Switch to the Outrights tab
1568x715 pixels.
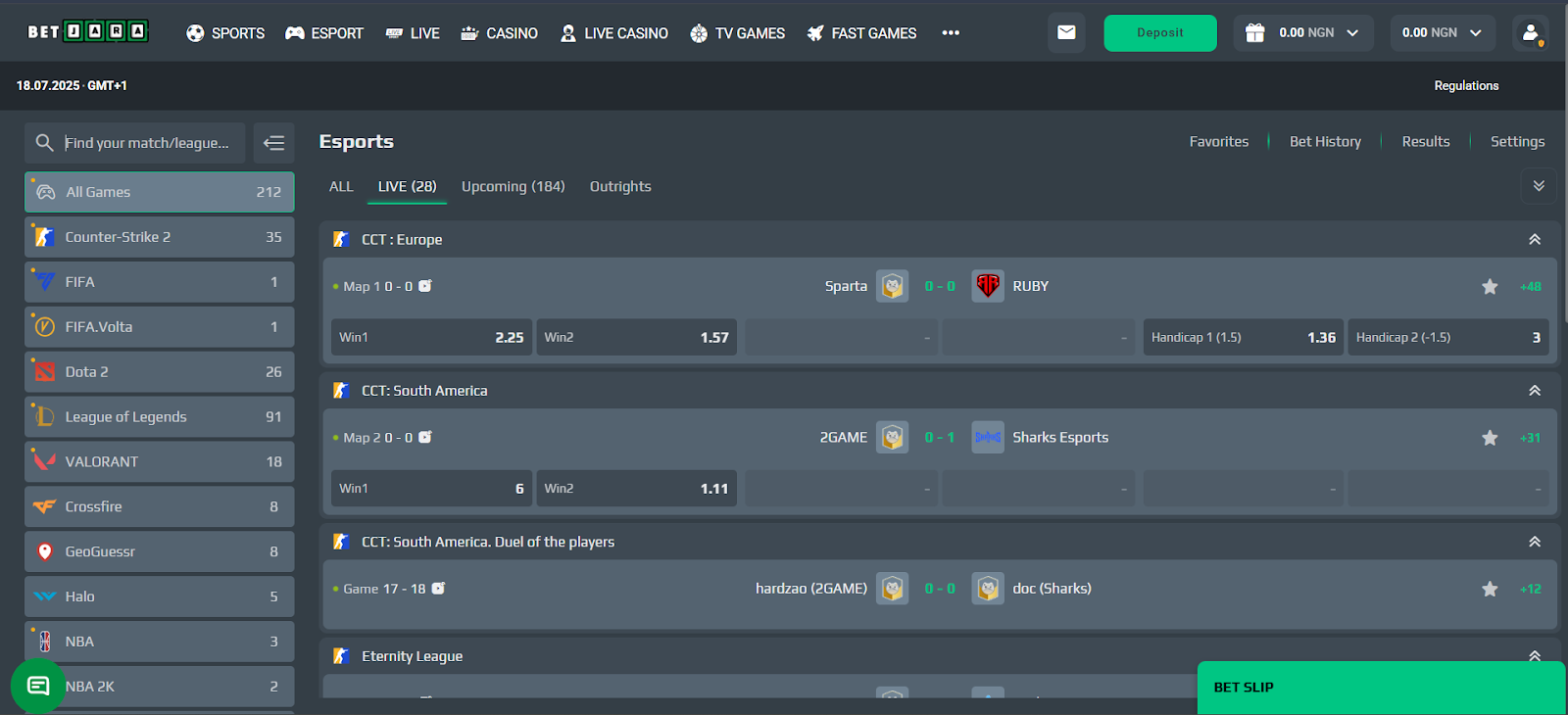coord(620,186)
